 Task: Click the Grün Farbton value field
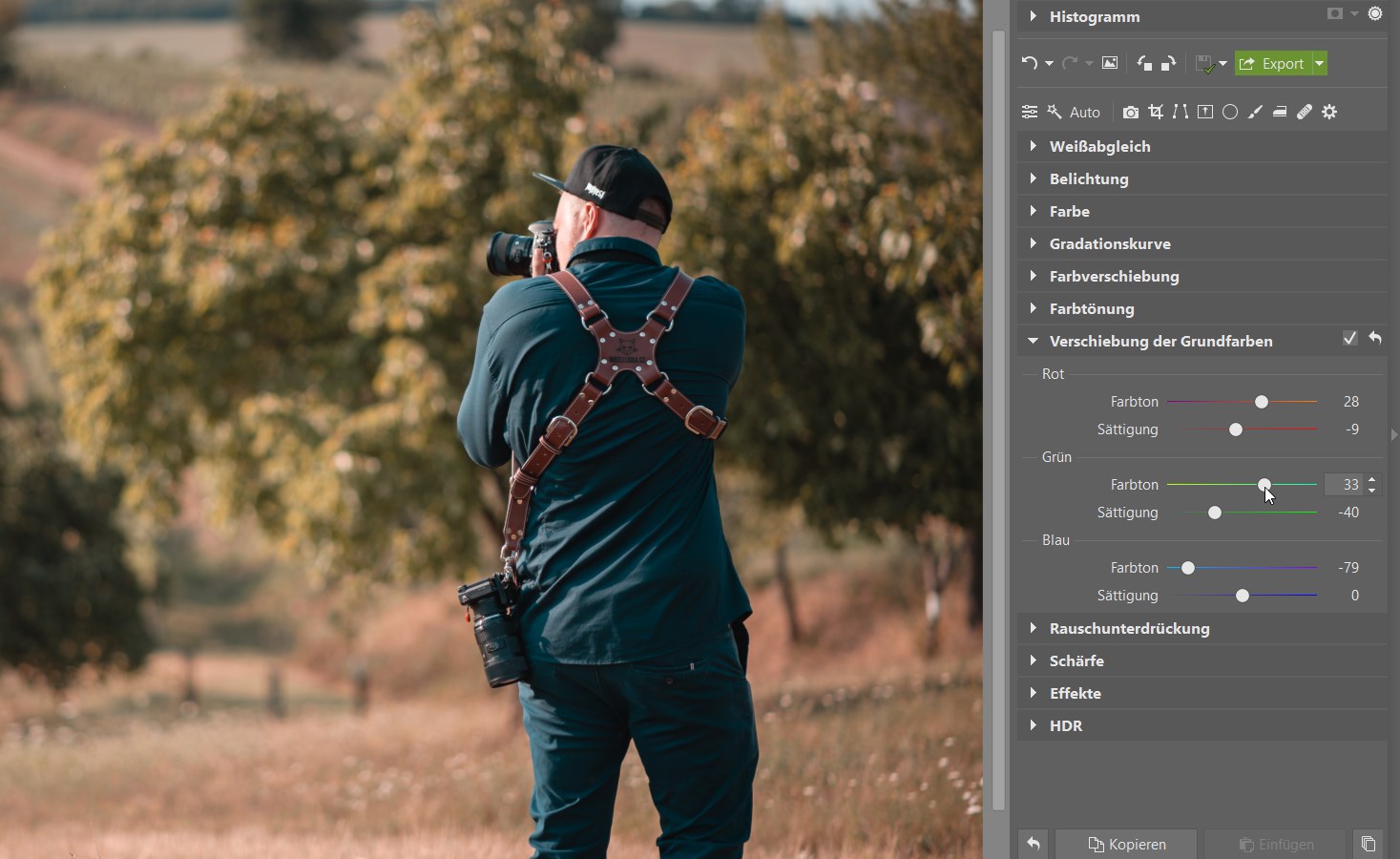click(1346, 485)
